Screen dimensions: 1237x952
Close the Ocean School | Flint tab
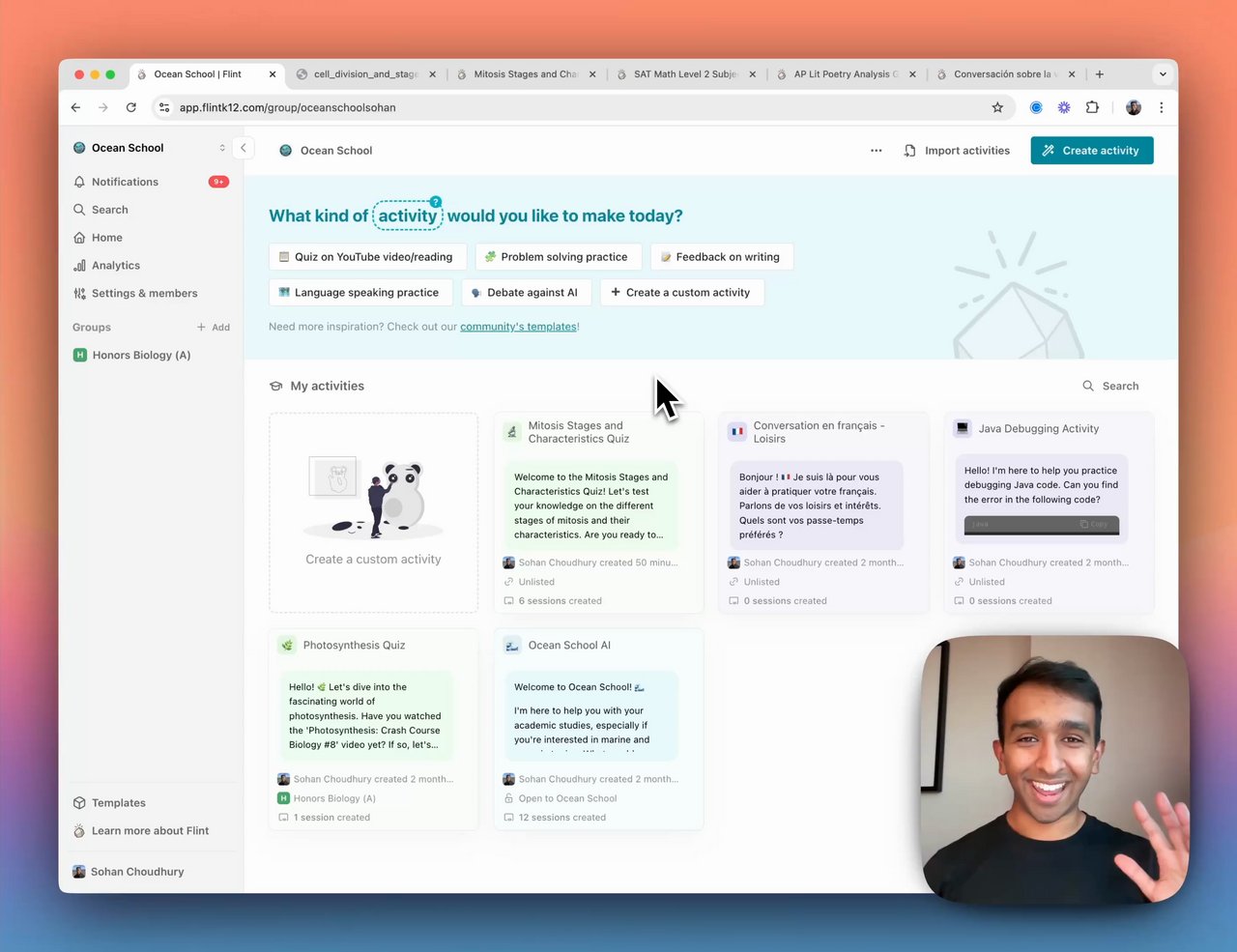click(x=273, y=74)
